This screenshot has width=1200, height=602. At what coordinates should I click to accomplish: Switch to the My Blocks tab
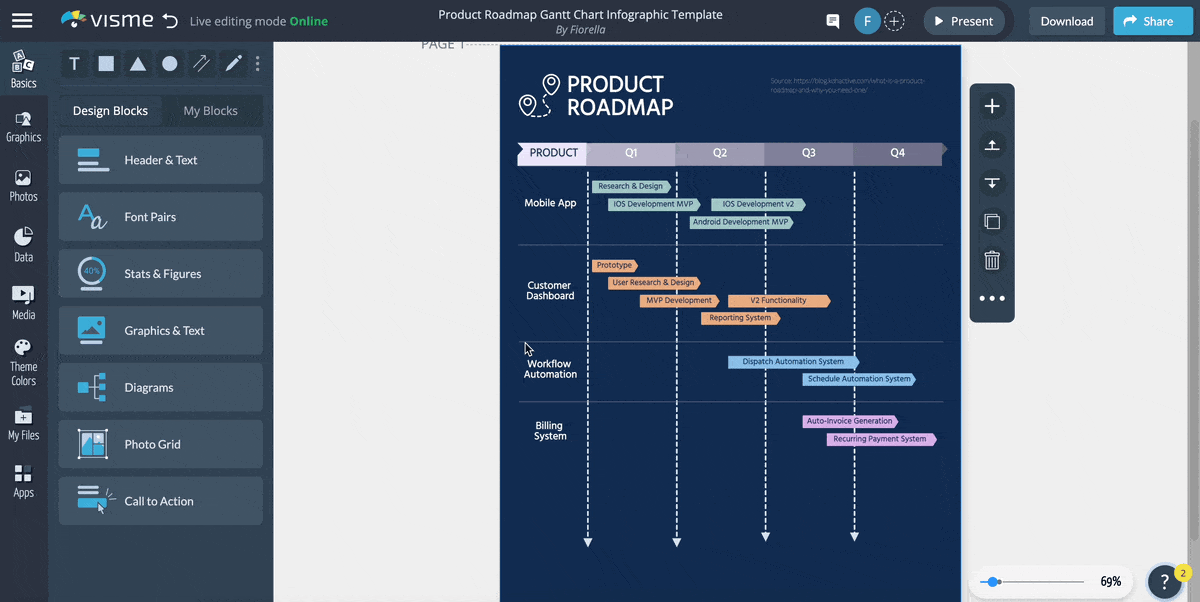click(x=210, y=111)
